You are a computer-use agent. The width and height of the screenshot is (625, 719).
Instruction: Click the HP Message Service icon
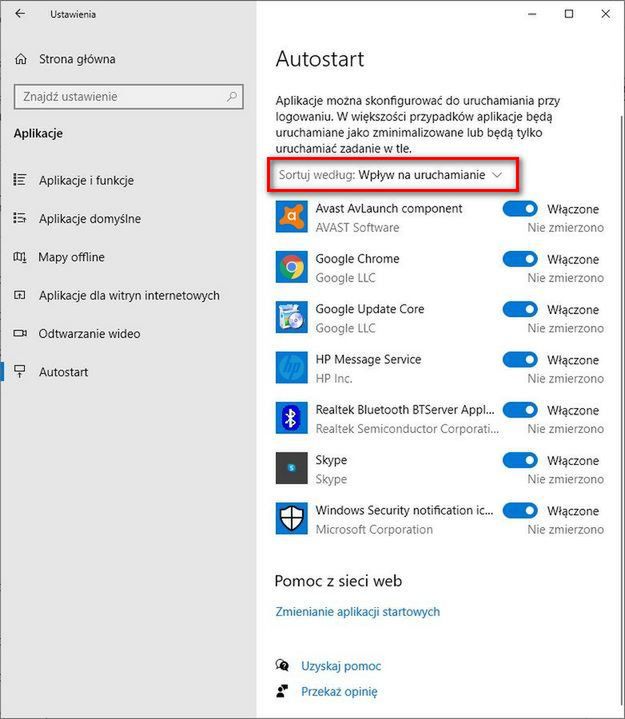tap(291, 367)
